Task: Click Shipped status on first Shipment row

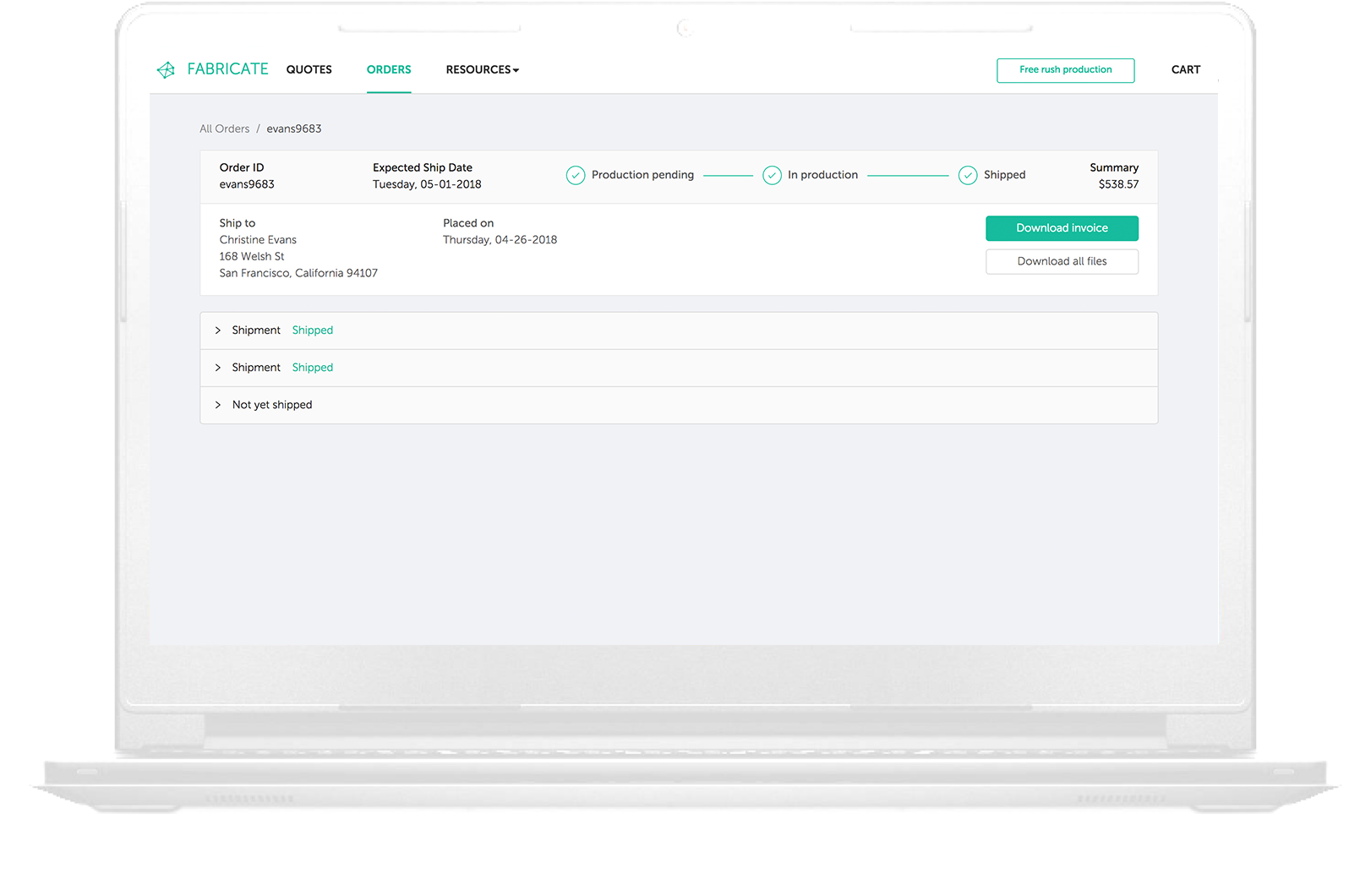Action: point(313,331)
